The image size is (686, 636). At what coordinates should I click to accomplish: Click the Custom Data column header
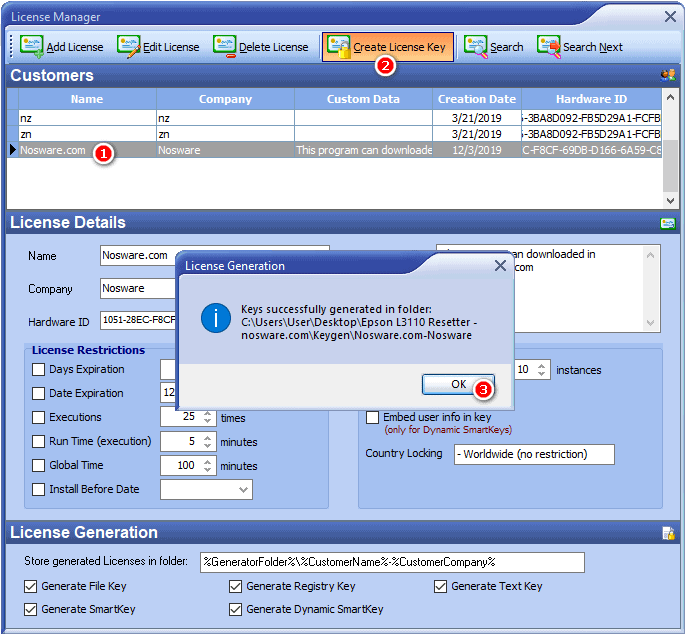tap(363, 99)
